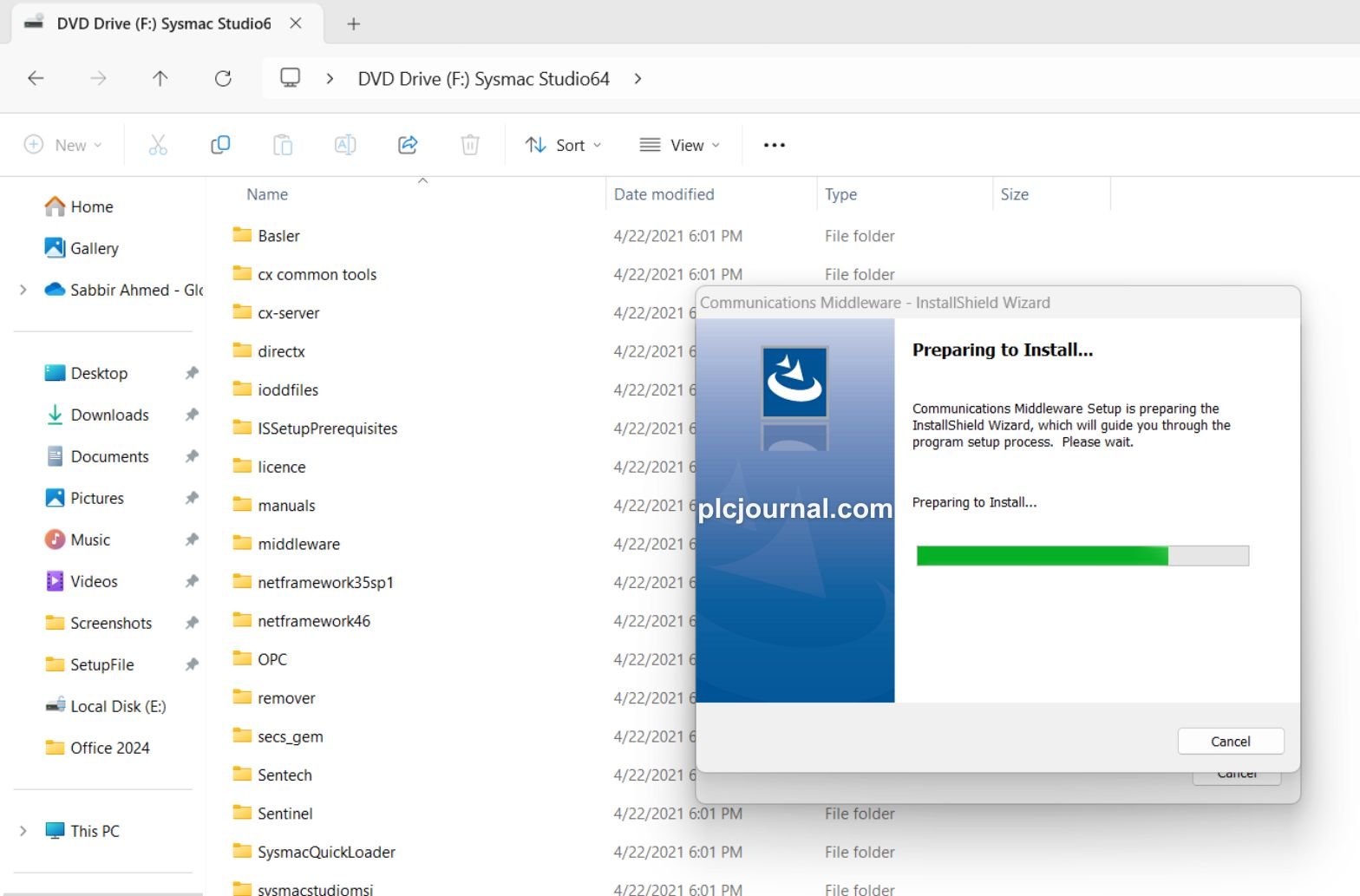Go up one folder level arrow
Viewport: 1360px width, 896px height.
[x=160, y=78]
